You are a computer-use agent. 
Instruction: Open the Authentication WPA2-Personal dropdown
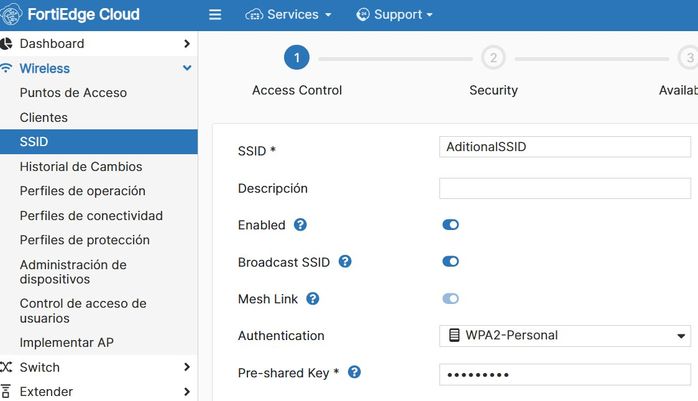point(565,336)
